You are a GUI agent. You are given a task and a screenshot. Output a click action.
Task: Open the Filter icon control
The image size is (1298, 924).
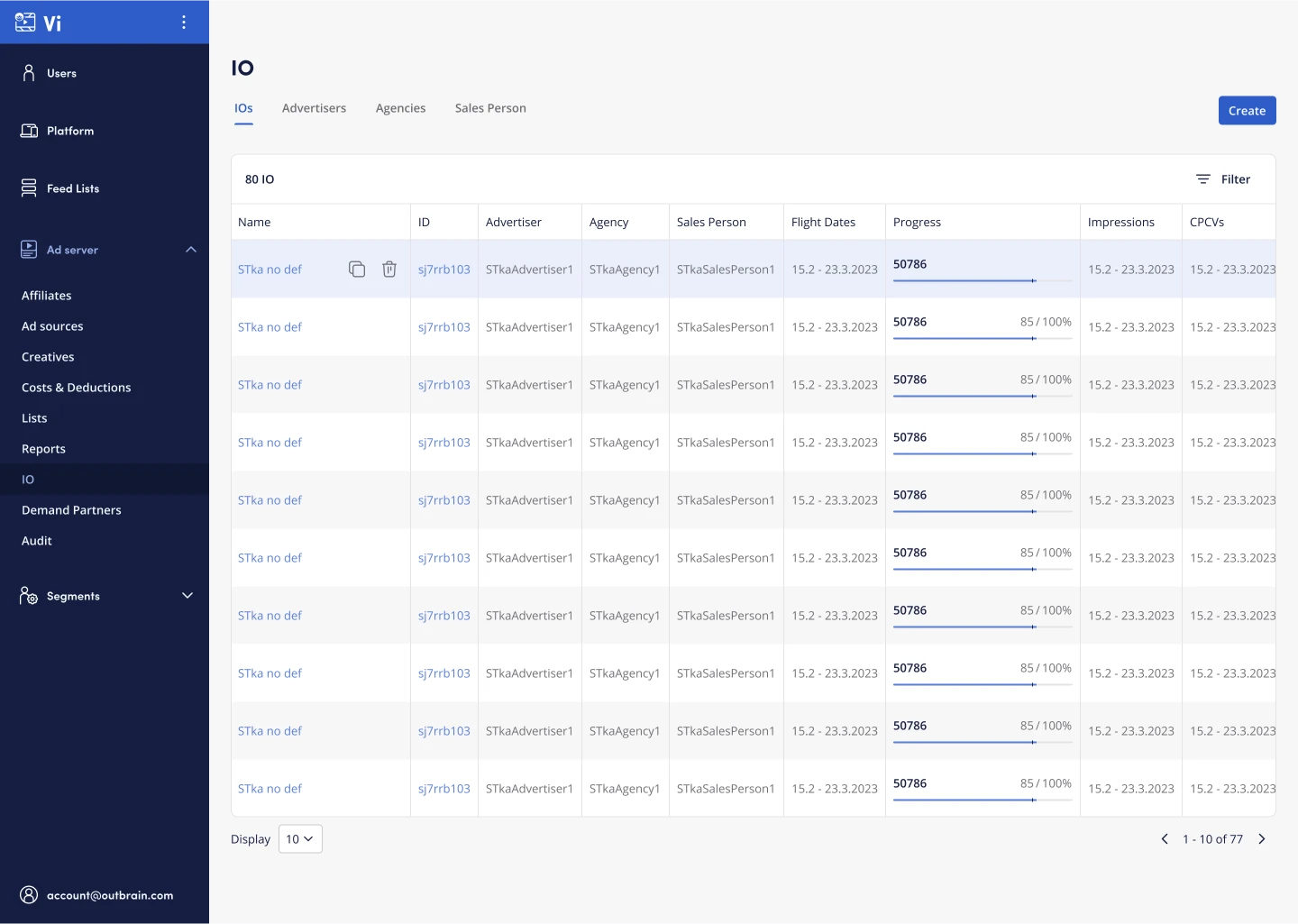[1203, 179]
